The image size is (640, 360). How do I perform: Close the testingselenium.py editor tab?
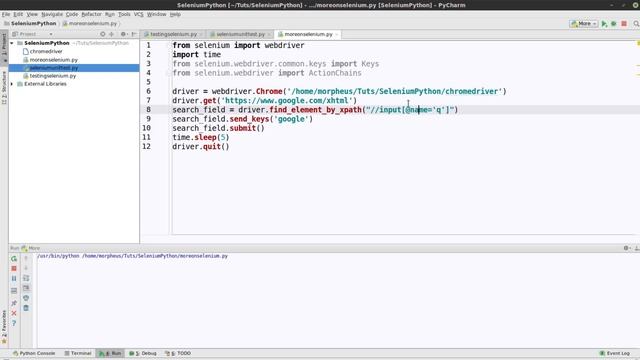tap(201, 34)
